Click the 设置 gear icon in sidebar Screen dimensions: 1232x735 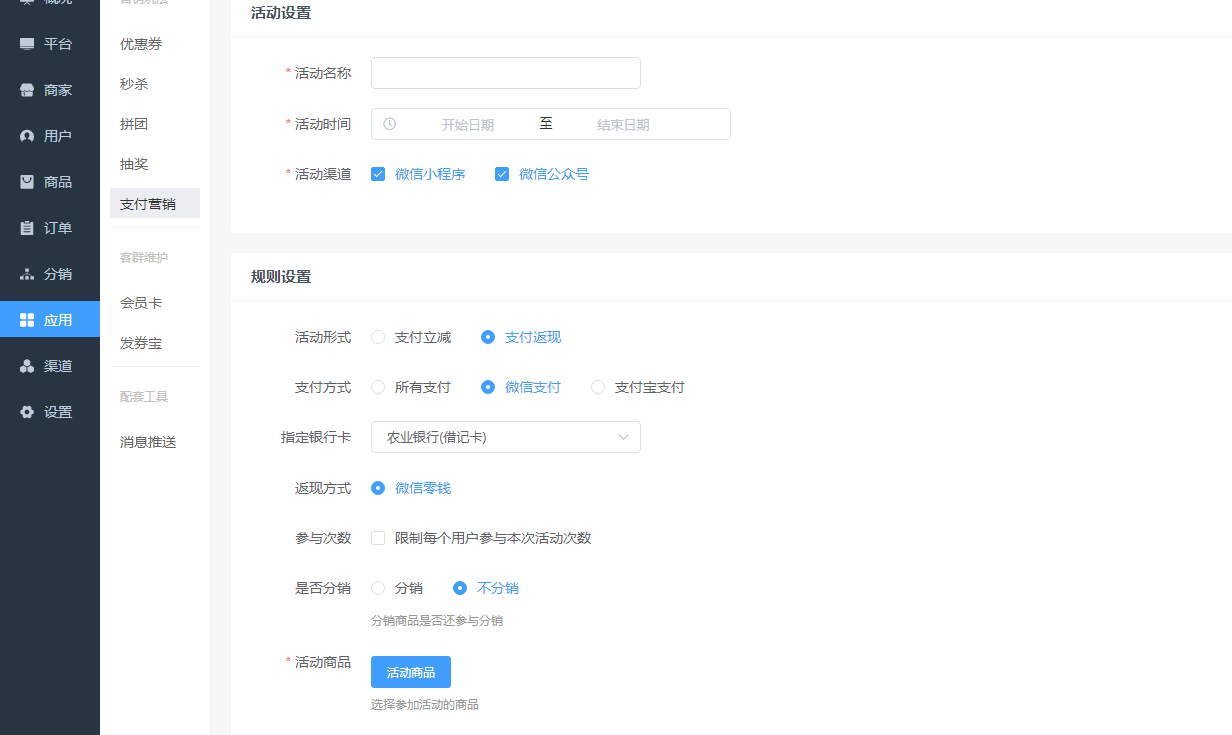[x=27, y=412]
